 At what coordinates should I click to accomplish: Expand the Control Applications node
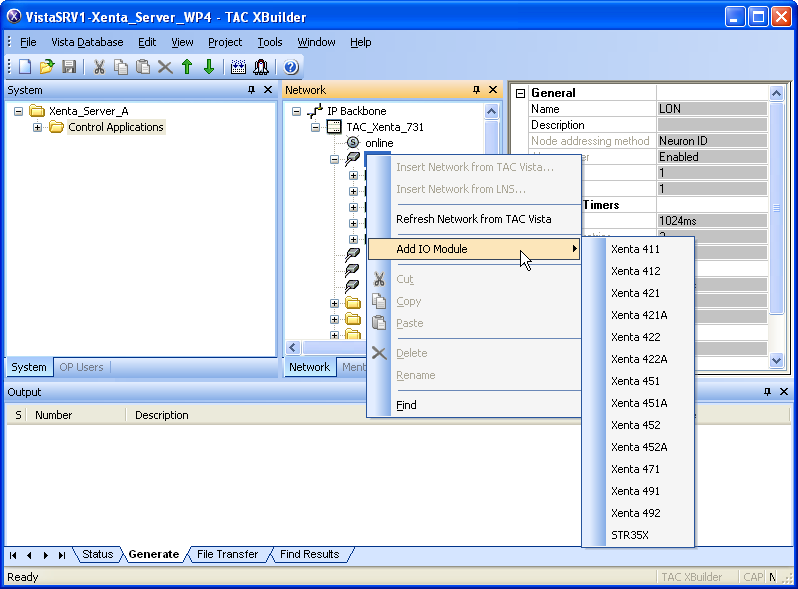[x=37, y=127]
